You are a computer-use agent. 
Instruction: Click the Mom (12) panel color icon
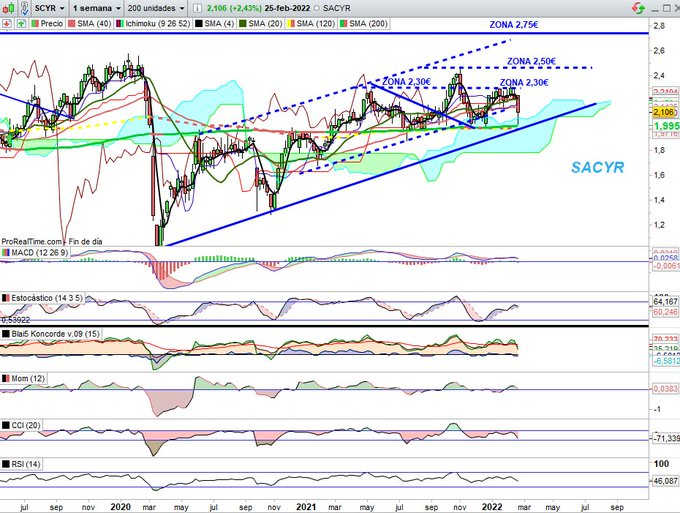[x=6, y=378]
